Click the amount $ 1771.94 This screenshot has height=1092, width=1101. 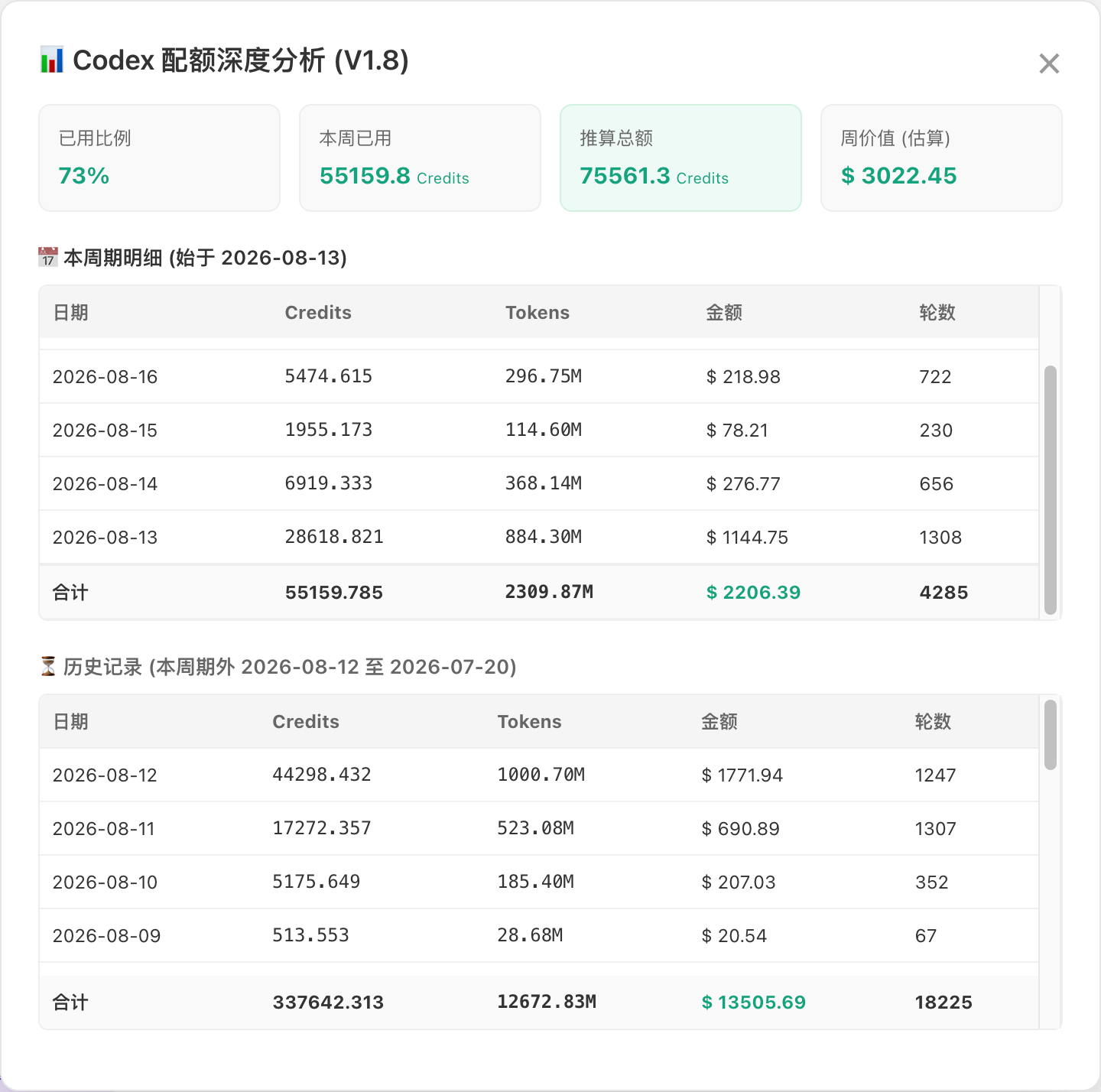coord(742,775)
